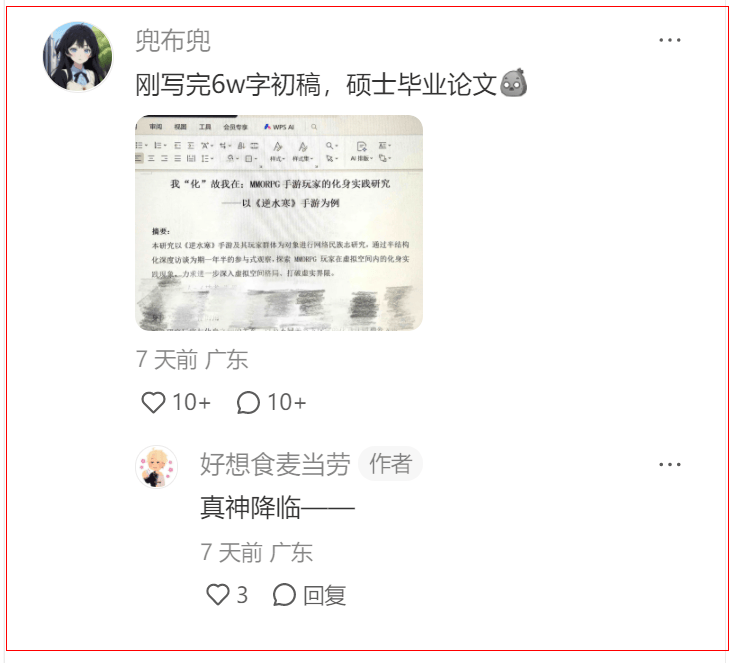Screen dimensions: 736x663
Task: Open replies via first comment's speech bubble icon
Action: [x=248, y=402]
